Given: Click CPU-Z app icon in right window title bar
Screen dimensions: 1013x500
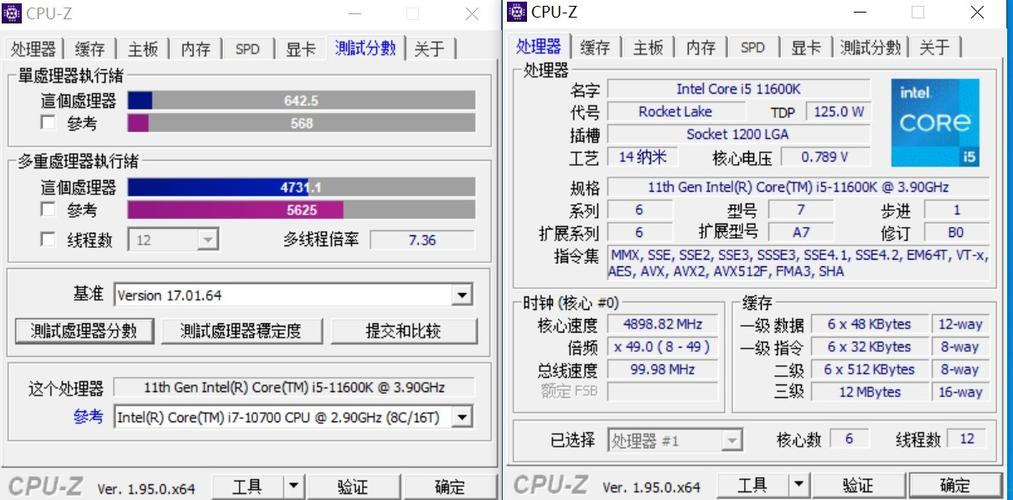Looking at the screenshot, I should 517,12.
